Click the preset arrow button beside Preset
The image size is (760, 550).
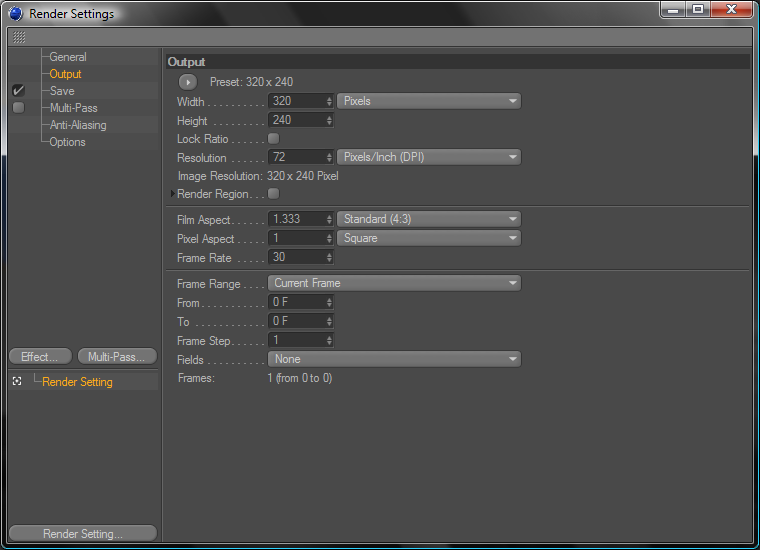point(188,82)
